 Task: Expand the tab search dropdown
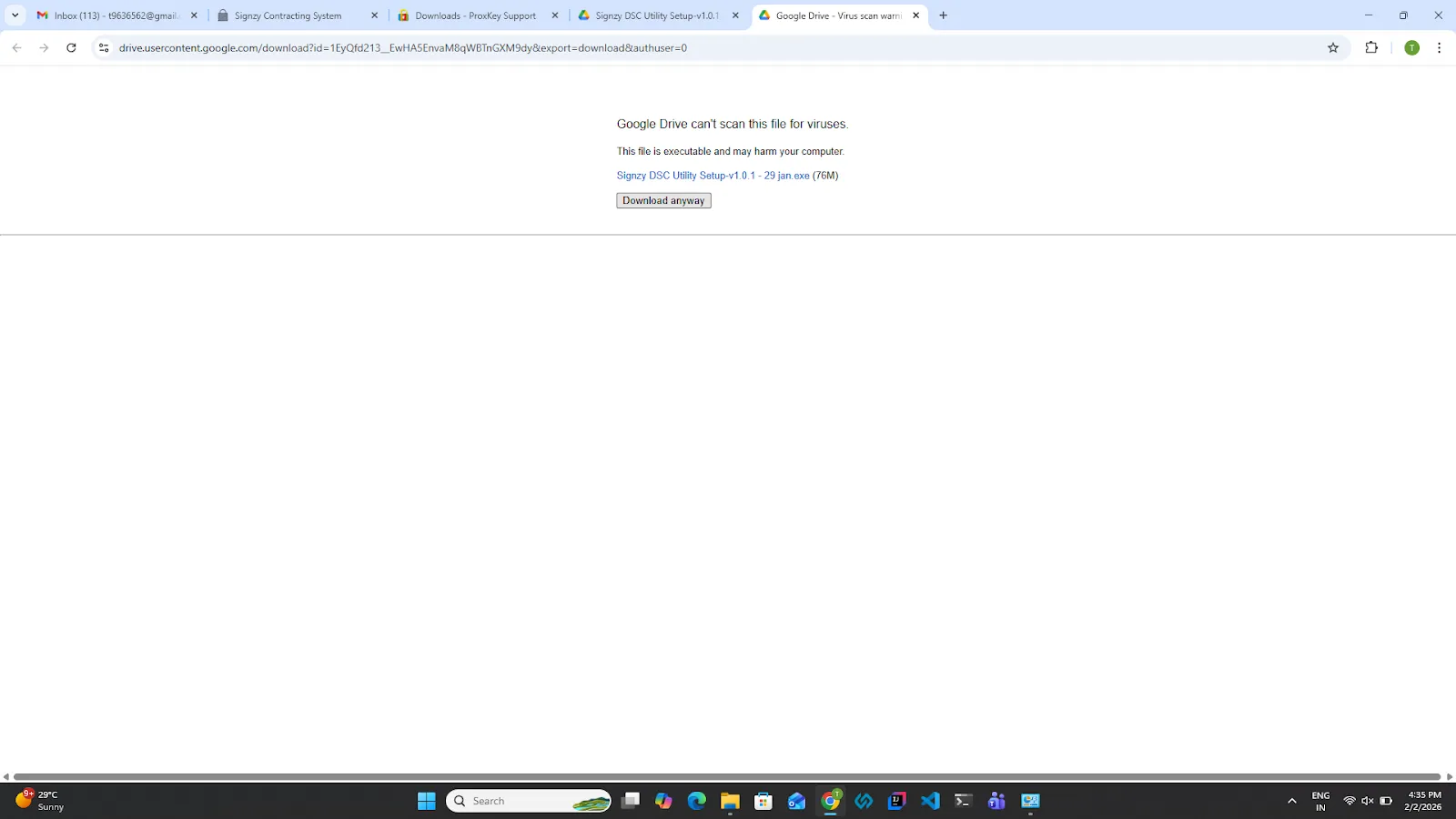click(x=15, y=15)
